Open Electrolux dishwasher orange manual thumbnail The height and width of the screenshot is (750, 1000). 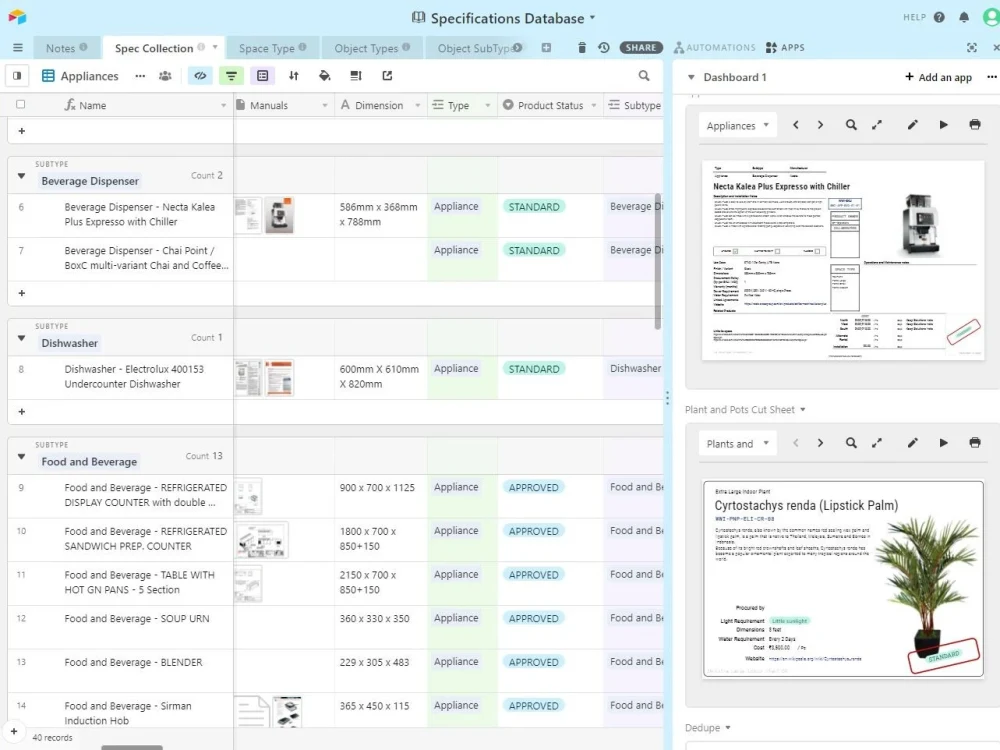(x=279, y=378)
